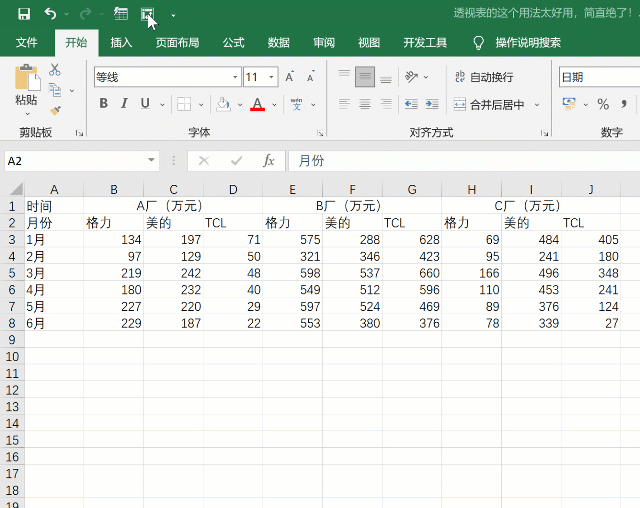Screen dimensions: 640x508
Task: Select middle align icon
Action: point(365,77)
